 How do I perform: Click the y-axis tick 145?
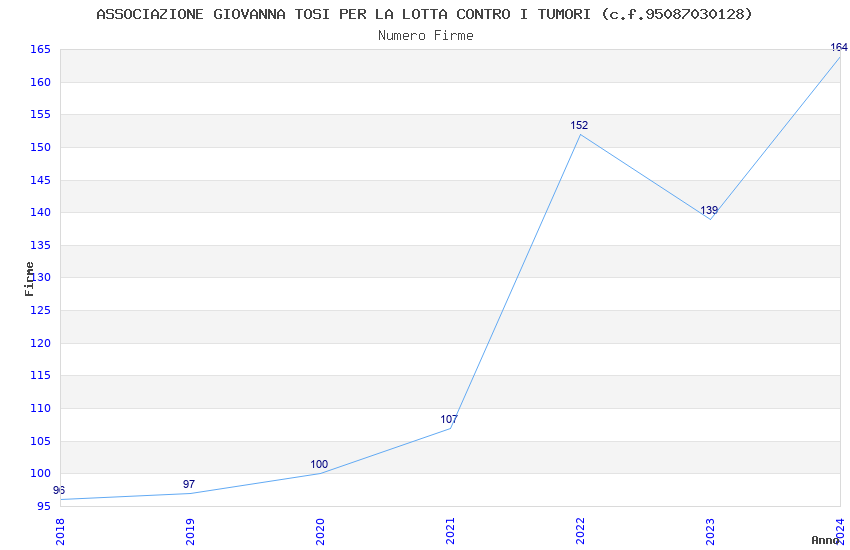(x=40, y=180)
